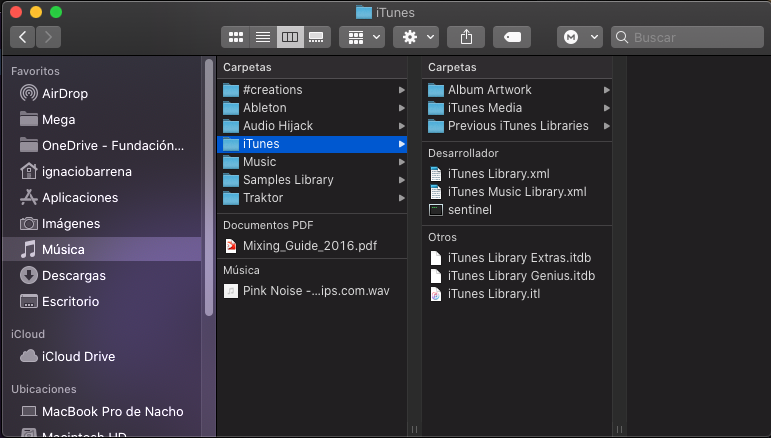Select the Previous iTunes Libraries folder
This screenshot has width=771, height=438.
[x=517, y=126]
